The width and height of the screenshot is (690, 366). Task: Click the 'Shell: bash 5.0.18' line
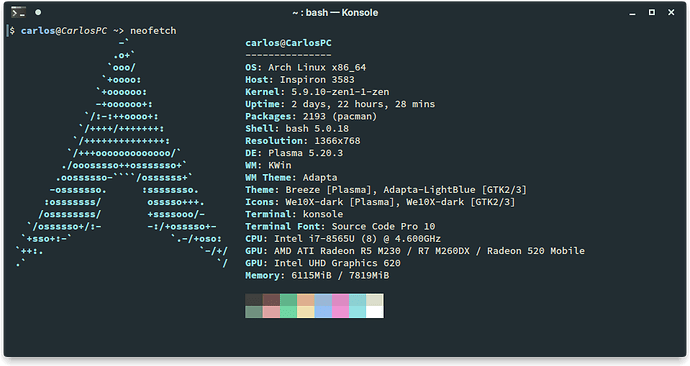pos(297,129)
